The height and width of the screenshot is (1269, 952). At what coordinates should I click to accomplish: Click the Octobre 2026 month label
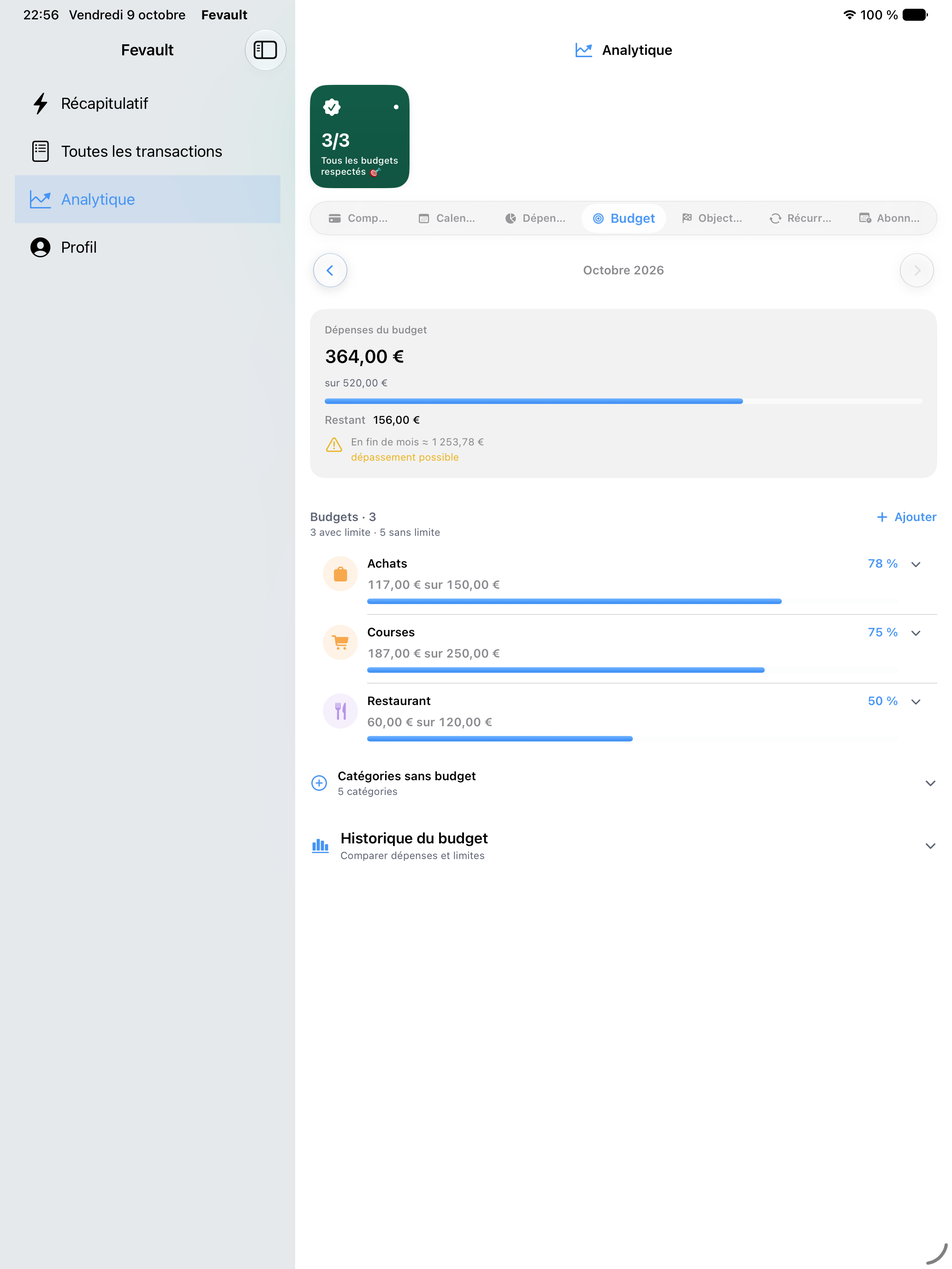click(623, 270)
